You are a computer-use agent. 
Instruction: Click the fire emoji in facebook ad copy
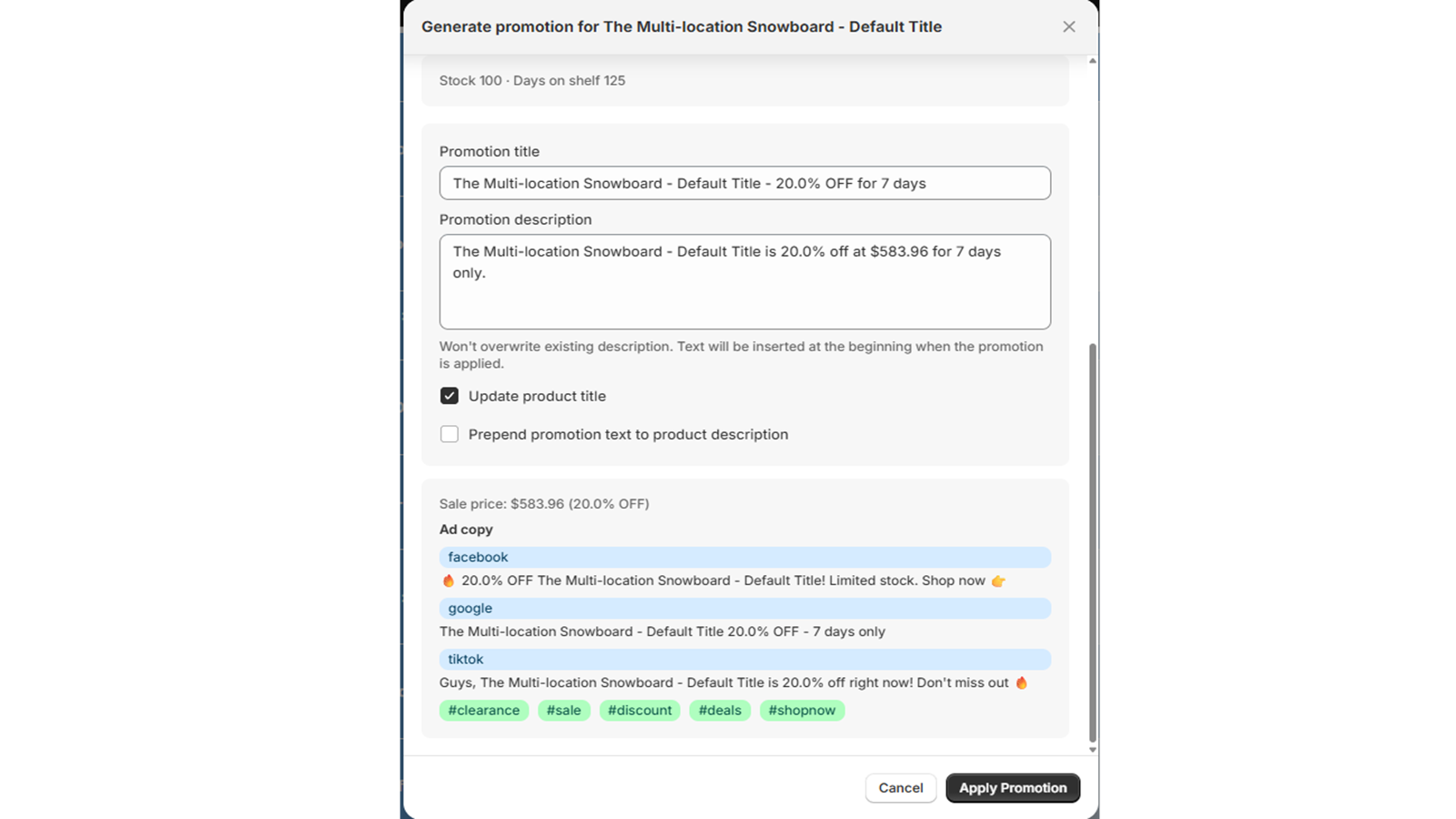pyautogui.click(x=448, y=581)
